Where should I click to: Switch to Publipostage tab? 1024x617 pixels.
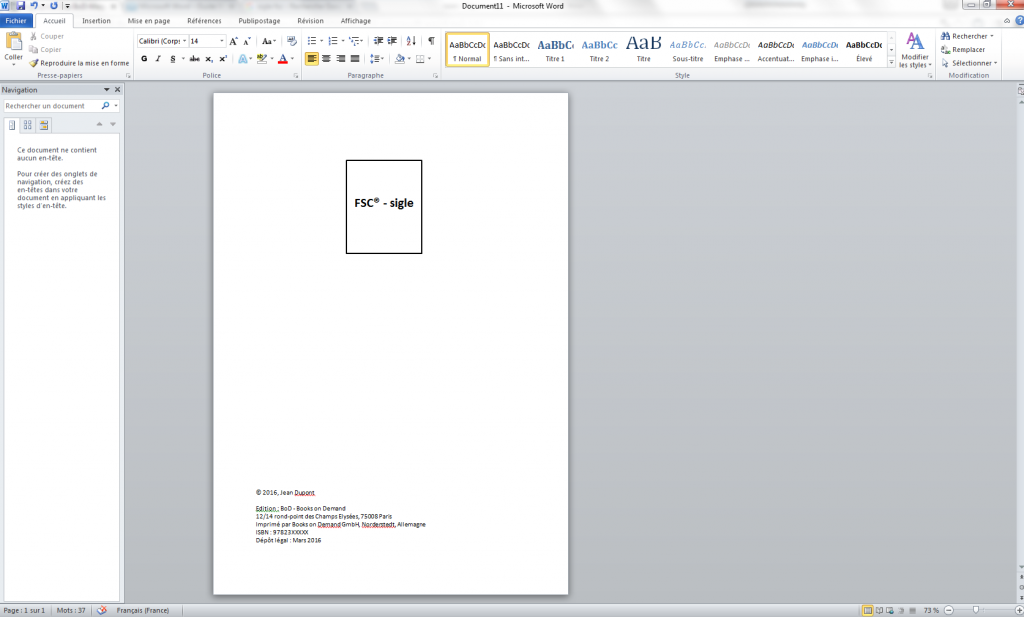(259, 21)
